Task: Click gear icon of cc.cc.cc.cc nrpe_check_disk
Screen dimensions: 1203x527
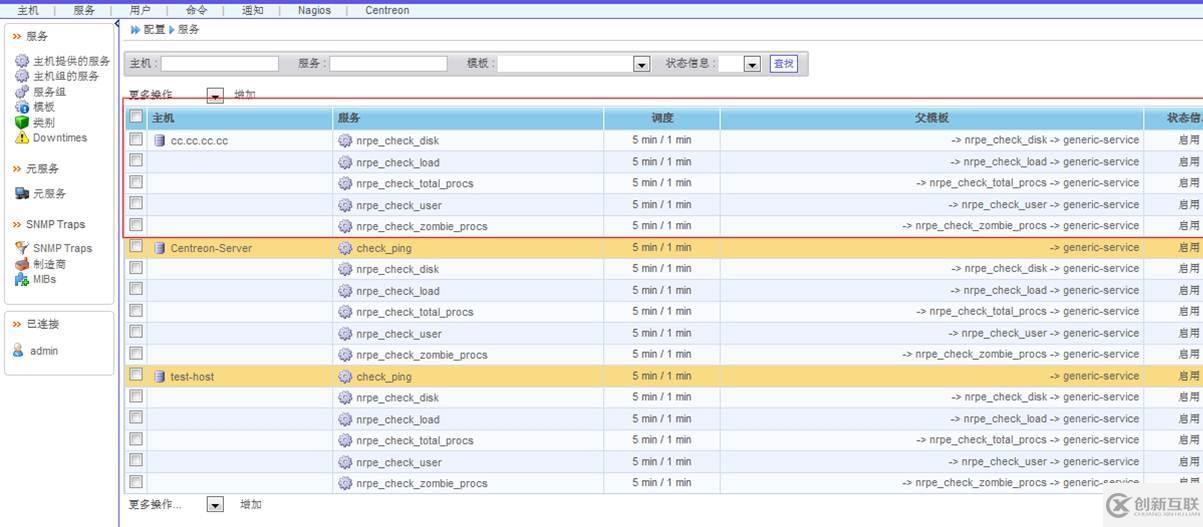Action: (345, 141)
